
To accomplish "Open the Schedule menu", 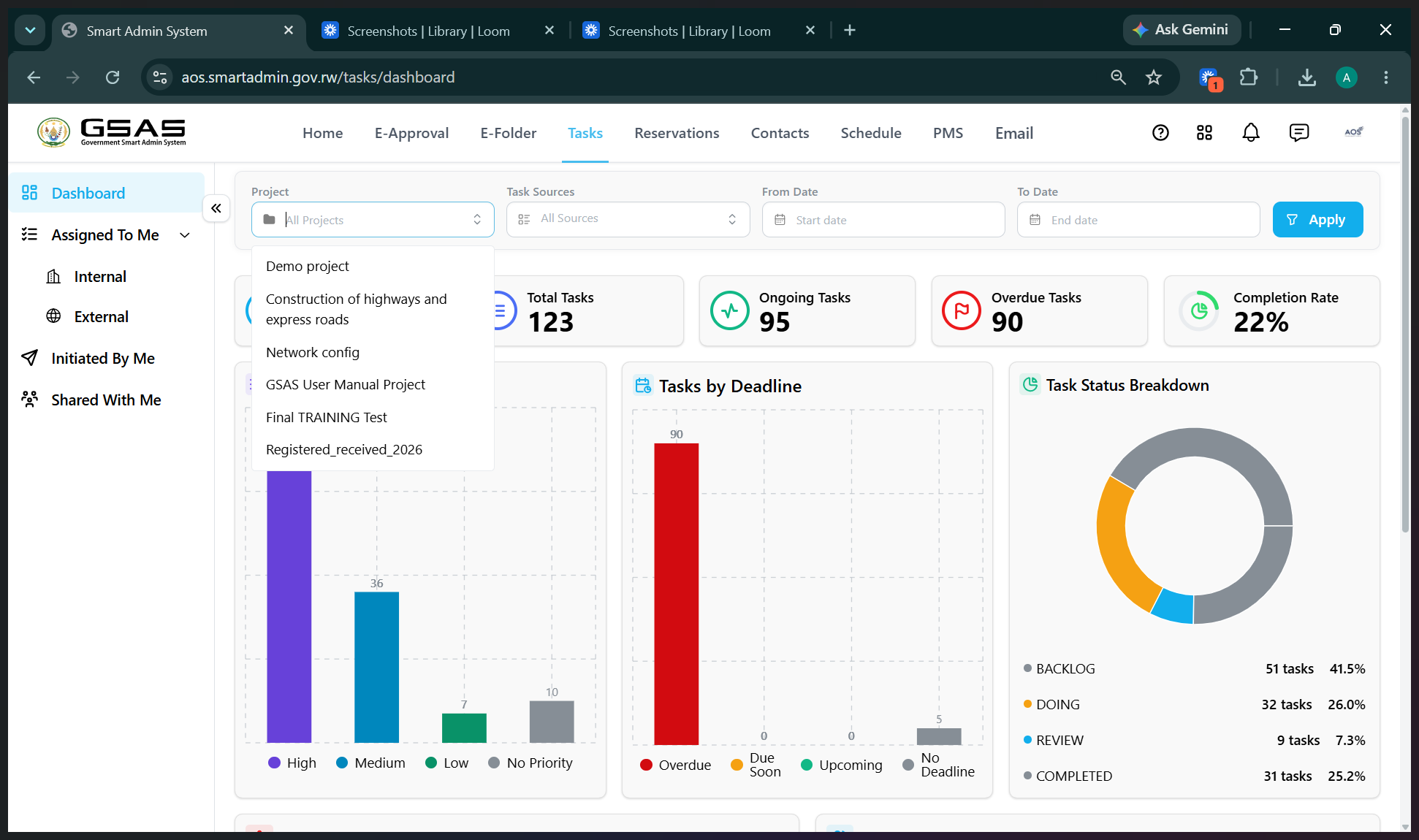I will pos(871,133).
